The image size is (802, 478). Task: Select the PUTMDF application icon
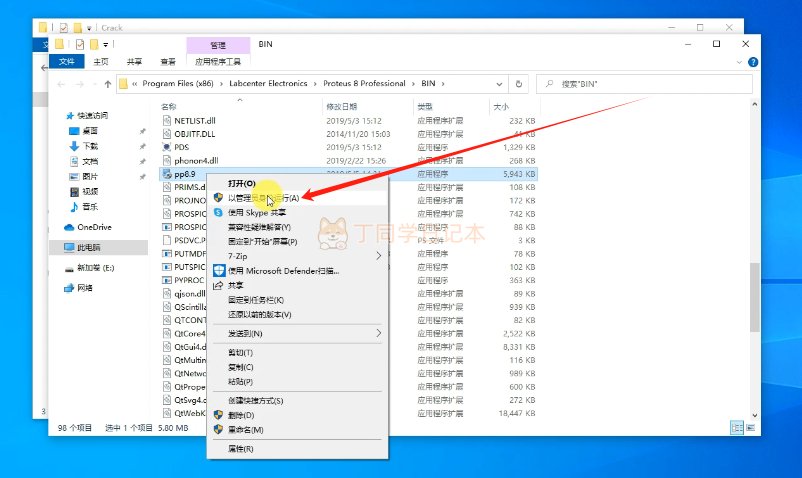(167, 254)
